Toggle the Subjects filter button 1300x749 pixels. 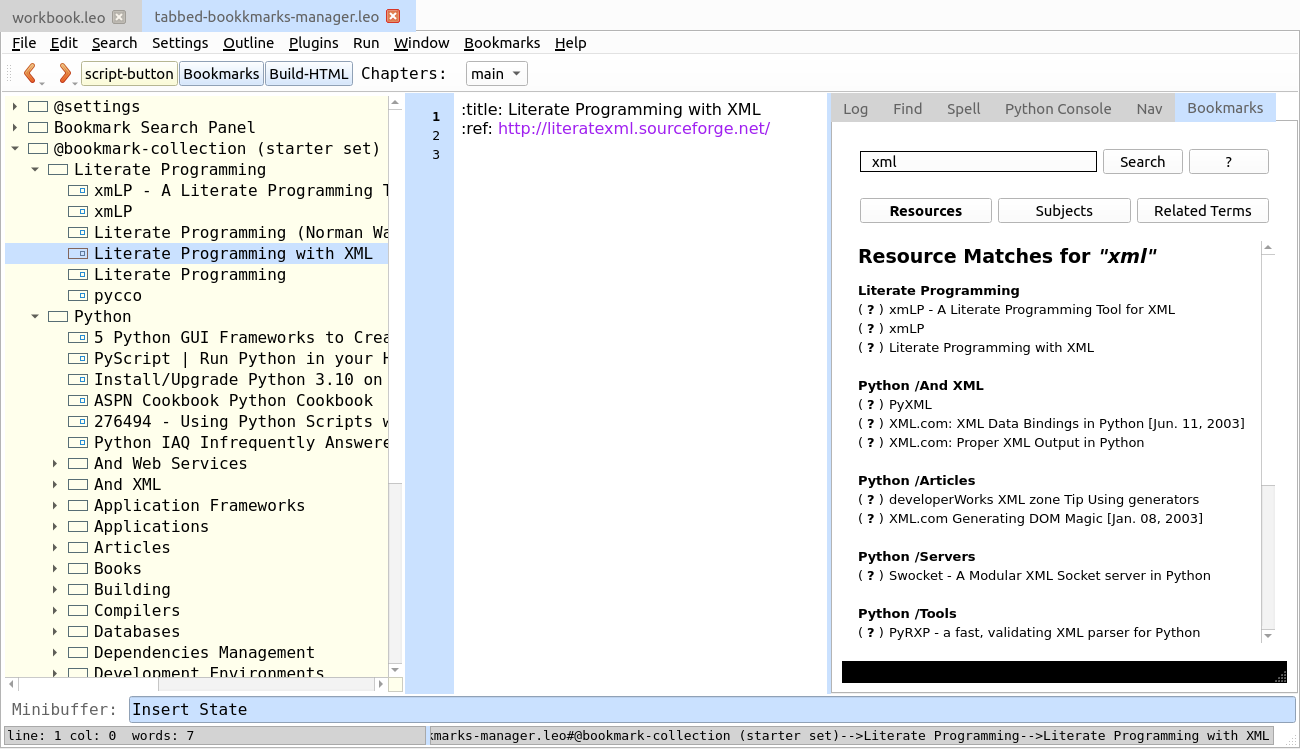tap(1063, 211)
